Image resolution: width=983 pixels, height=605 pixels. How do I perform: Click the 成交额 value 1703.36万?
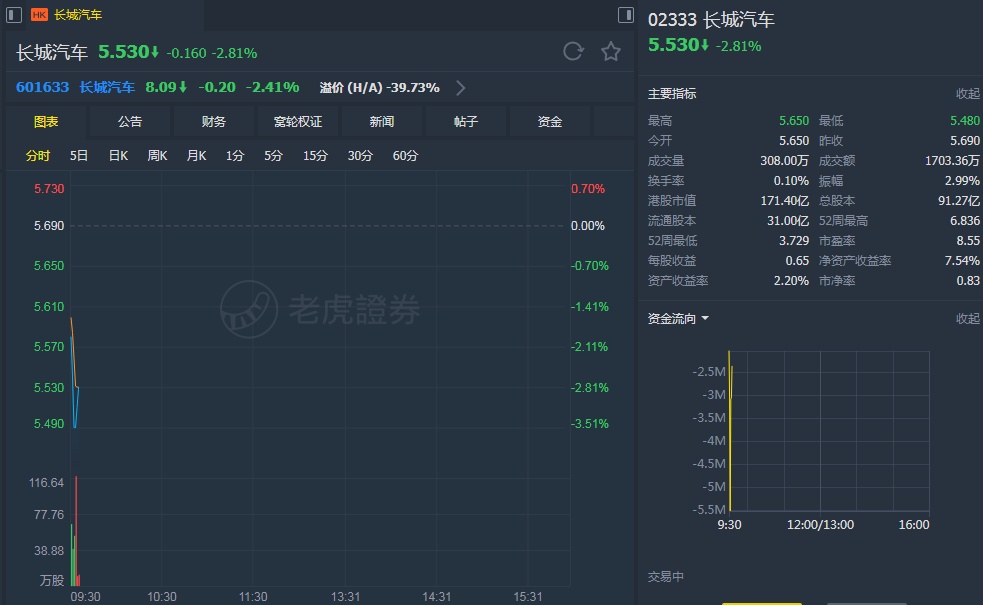point(952,160)
